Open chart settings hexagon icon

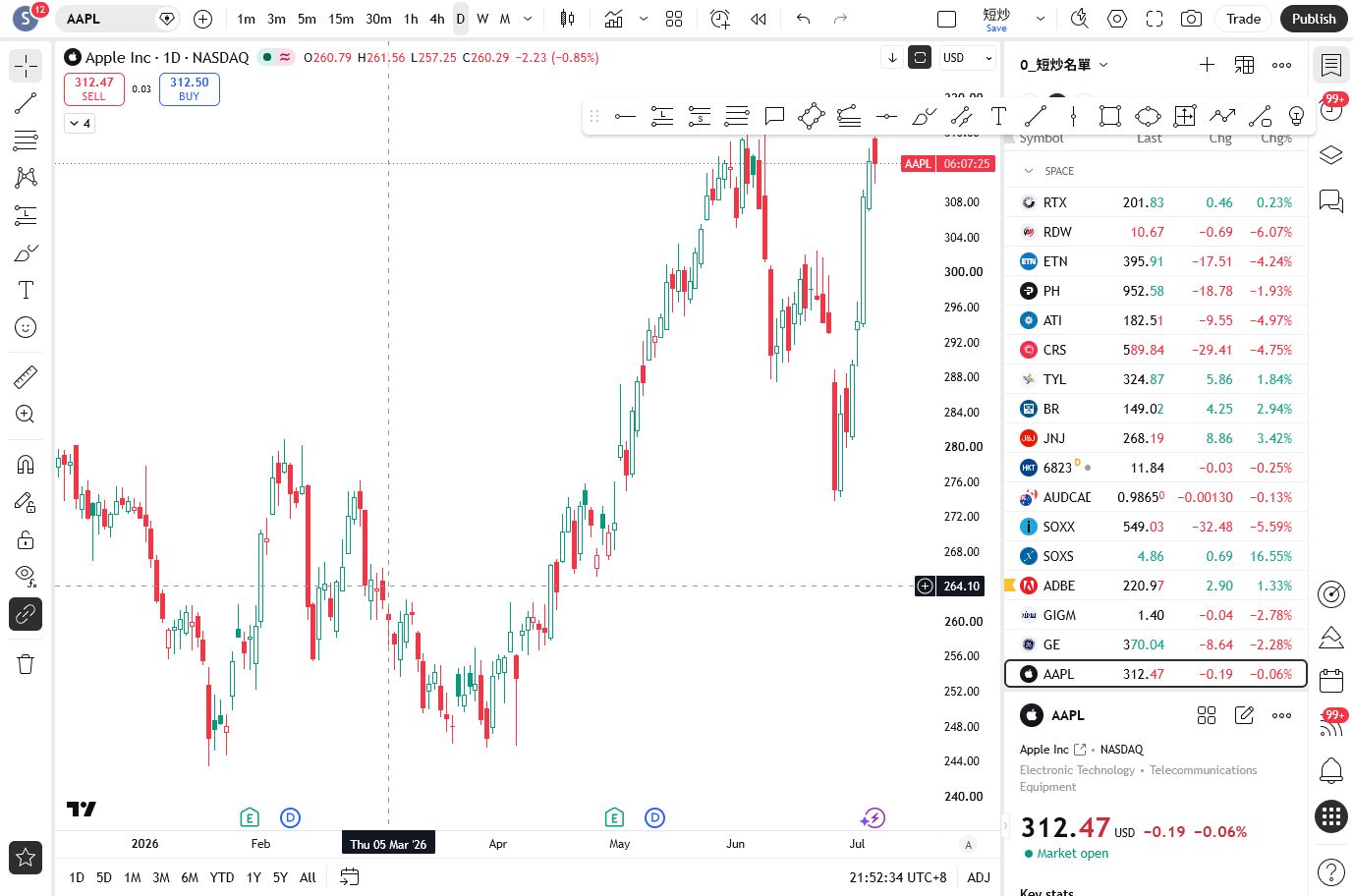(1117, 19)
